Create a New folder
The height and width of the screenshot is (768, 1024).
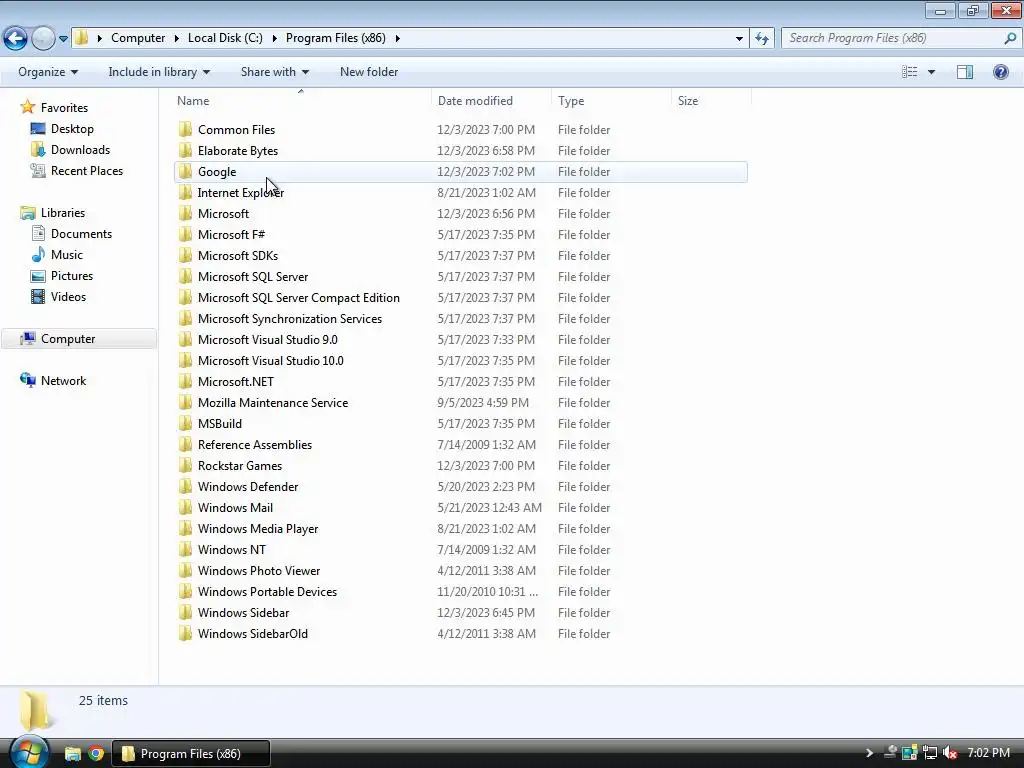369,72
